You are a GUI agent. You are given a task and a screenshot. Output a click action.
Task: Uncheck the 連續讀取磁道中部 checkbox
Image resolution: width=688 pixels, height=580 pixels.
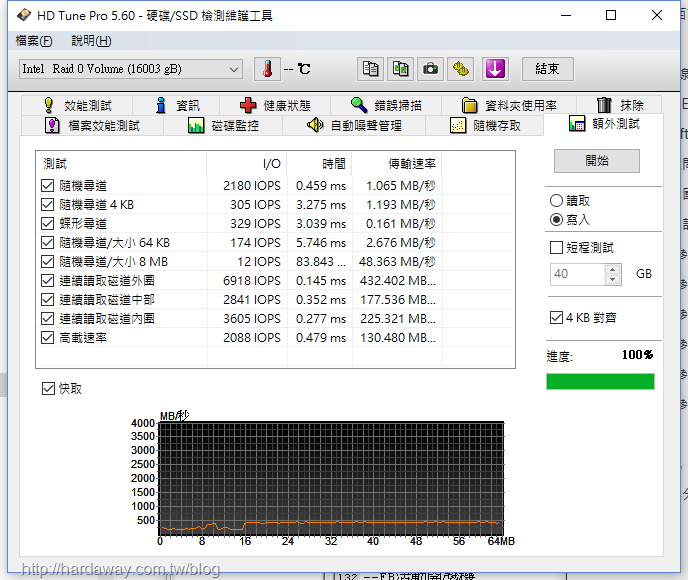(x=47, y=300)
